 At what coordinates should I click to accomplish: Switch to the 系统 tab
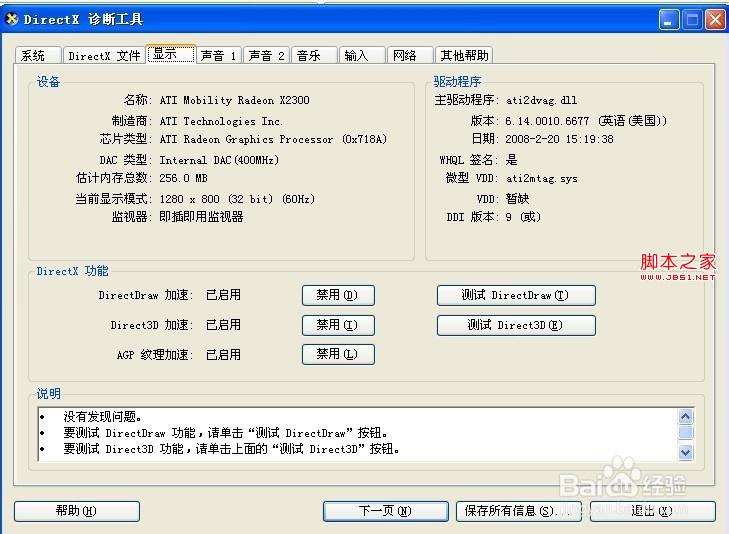pos(38,55)
